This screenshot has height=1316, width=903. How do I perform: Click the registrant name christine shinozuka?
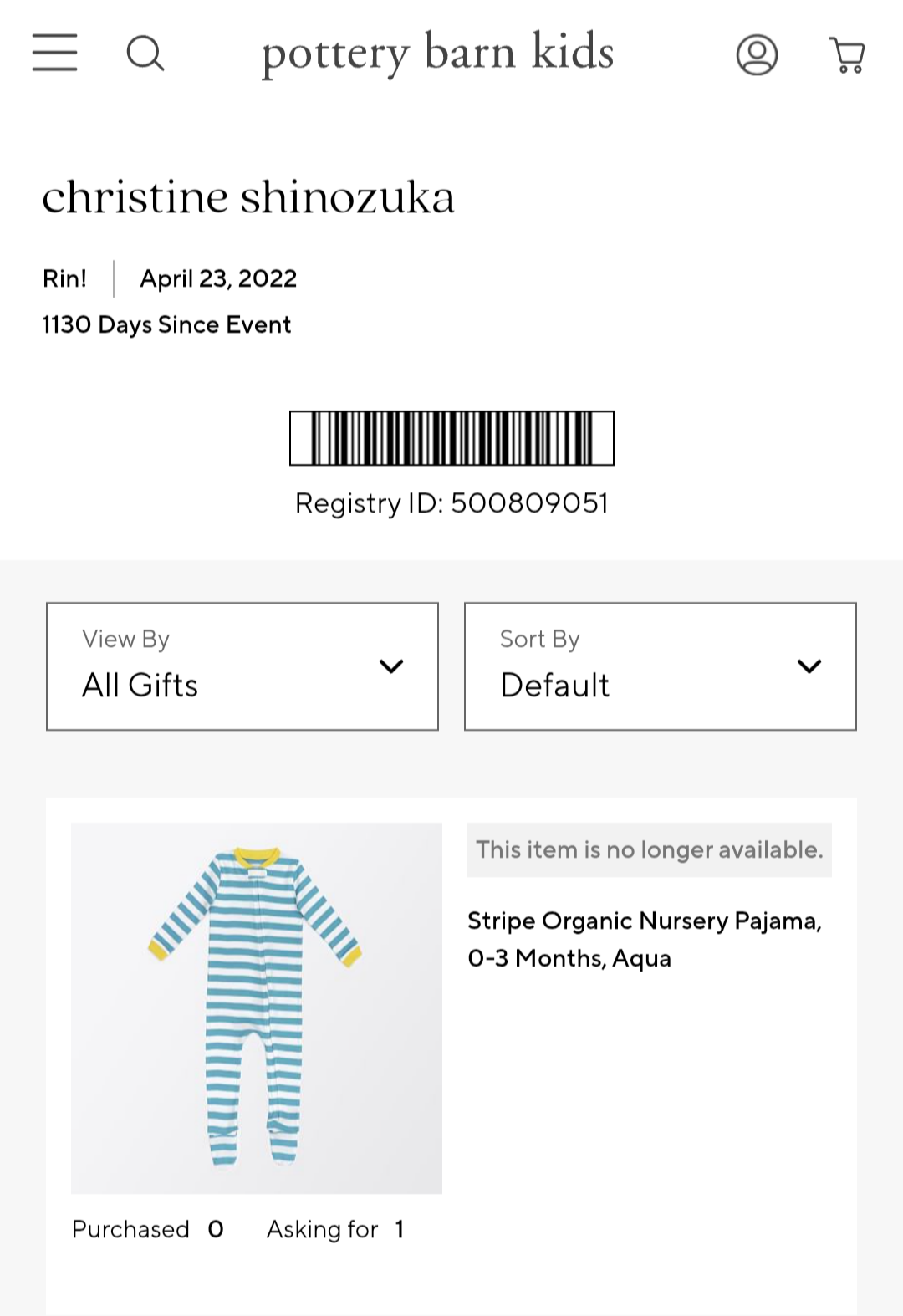[x=248, y=197]
